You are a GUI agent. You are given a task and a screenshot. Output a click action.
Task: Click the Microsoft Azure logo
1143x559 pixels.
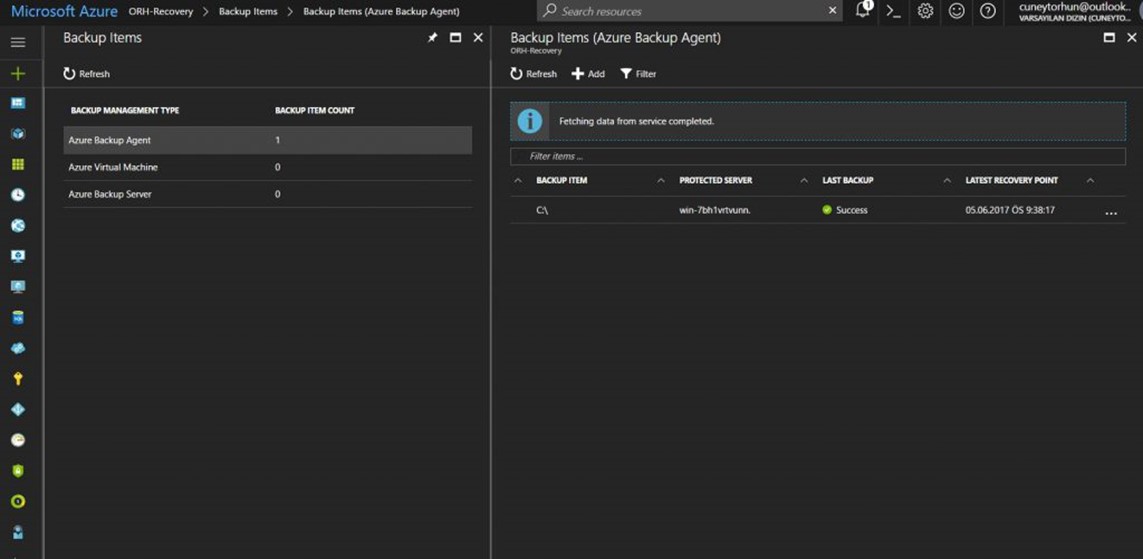tap(64, 11)
